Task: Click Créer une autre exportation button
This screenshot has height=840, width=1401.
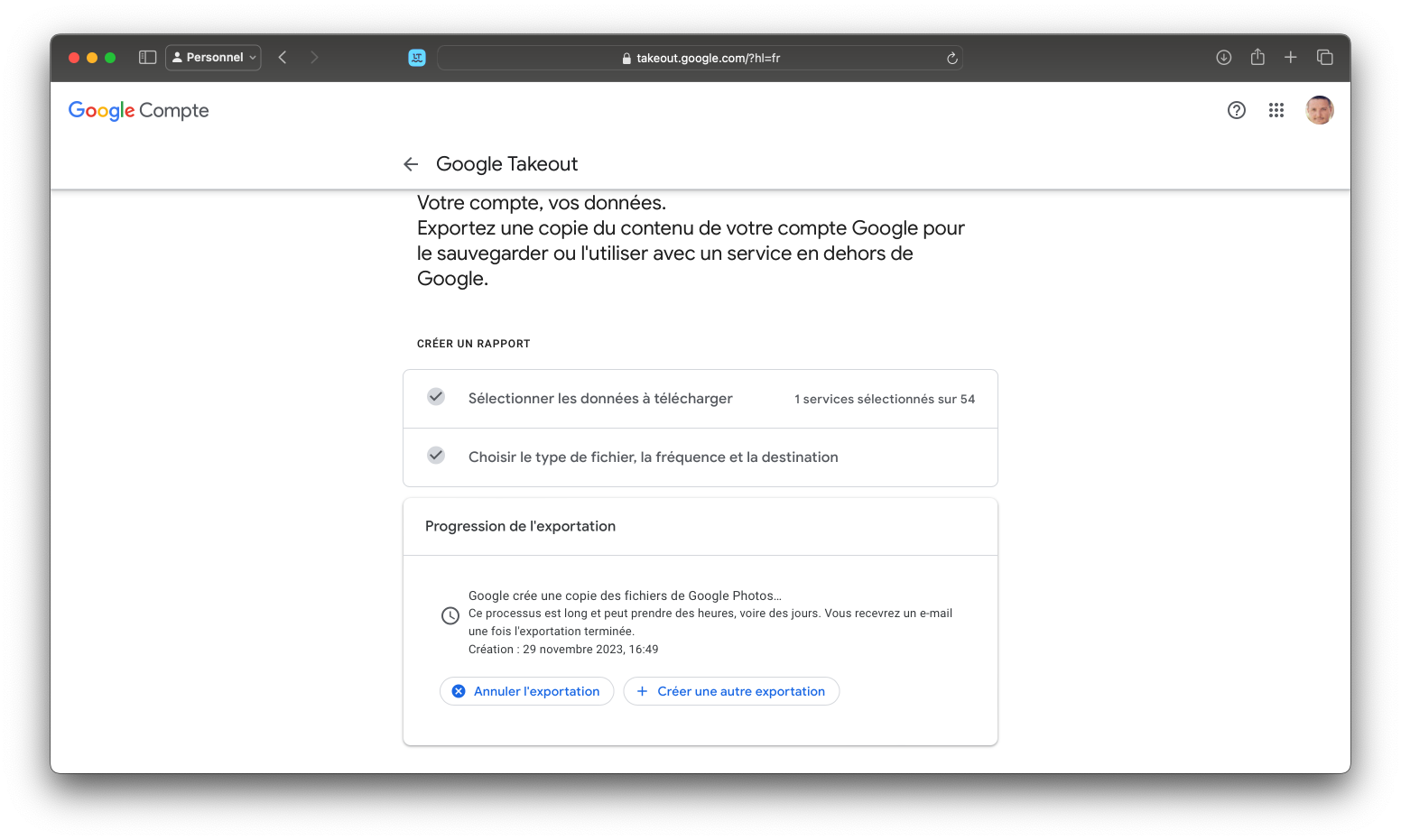Action: pyautogui.click(x=731, y=691)
